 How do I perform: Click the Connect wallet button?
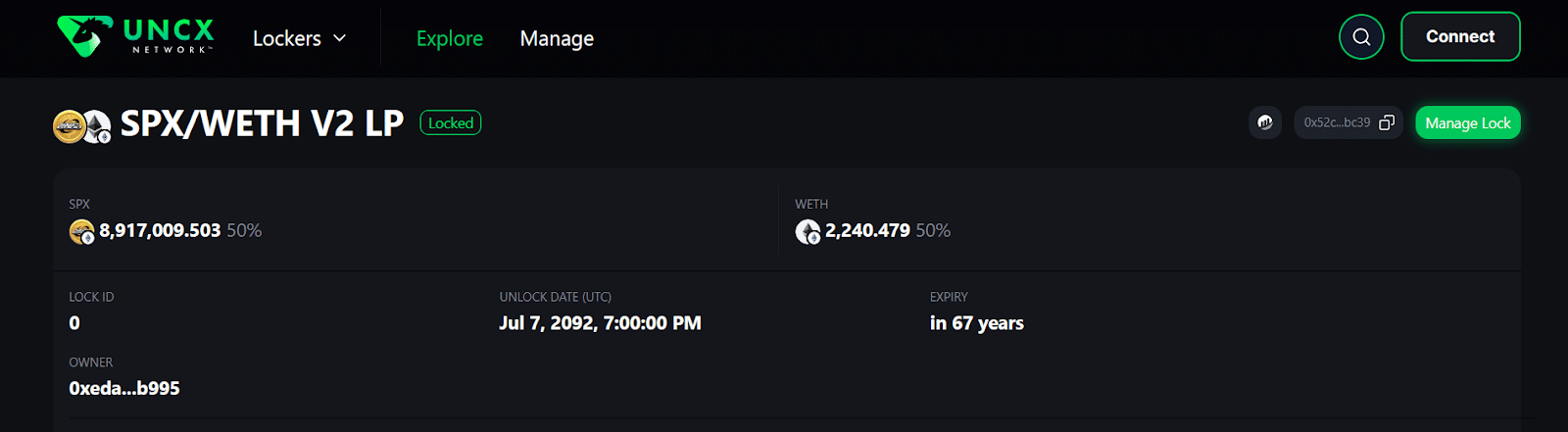tap(1460, 36)
